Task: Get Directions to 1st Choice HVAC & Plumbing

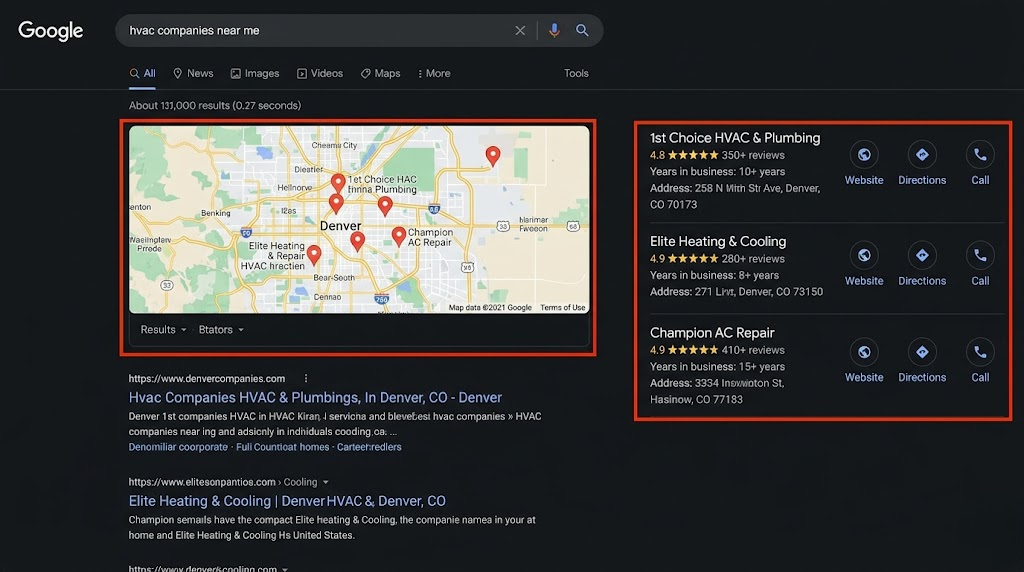Action: coord(921,165)
